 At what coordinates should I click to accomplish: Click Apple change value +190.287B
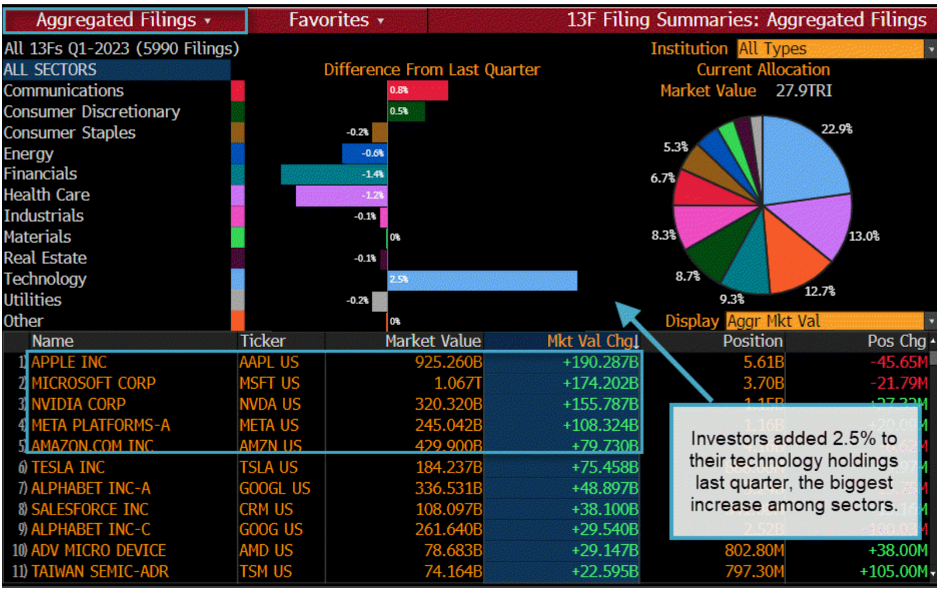click(x=601, y=362)
